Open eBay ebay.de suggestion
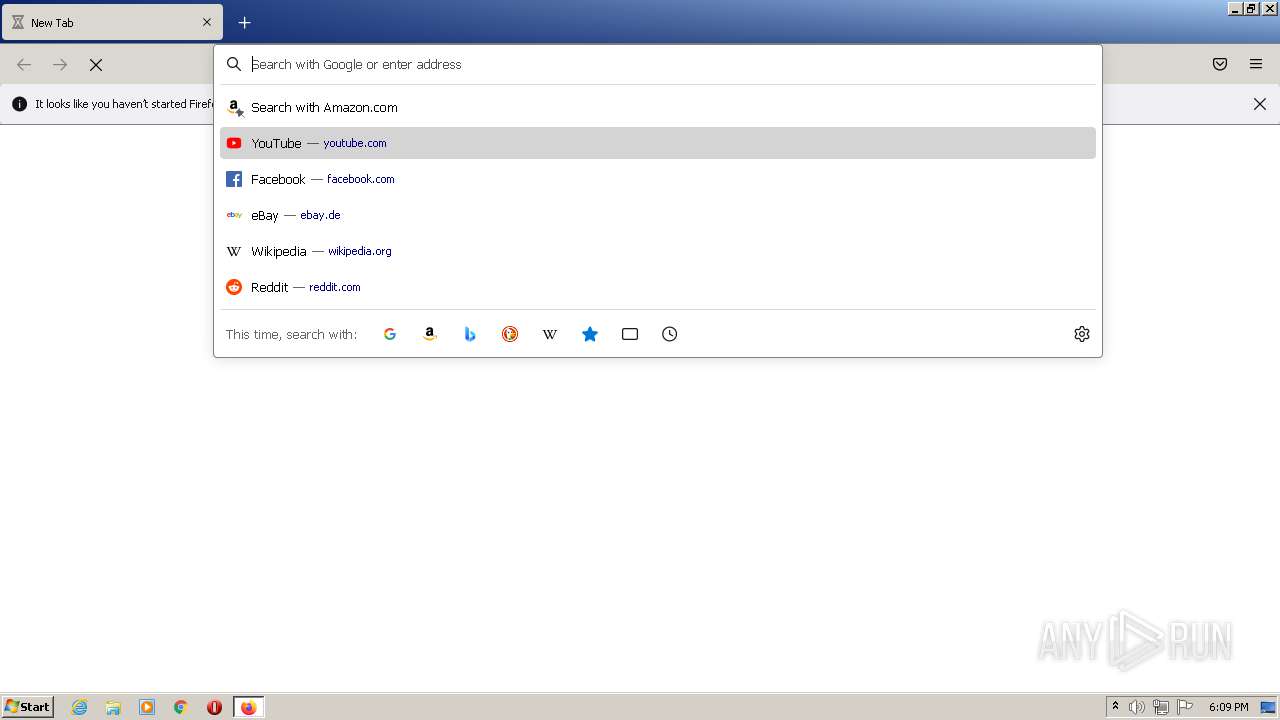The height and width of the screenshot is (720, 1280). point(658,215)
